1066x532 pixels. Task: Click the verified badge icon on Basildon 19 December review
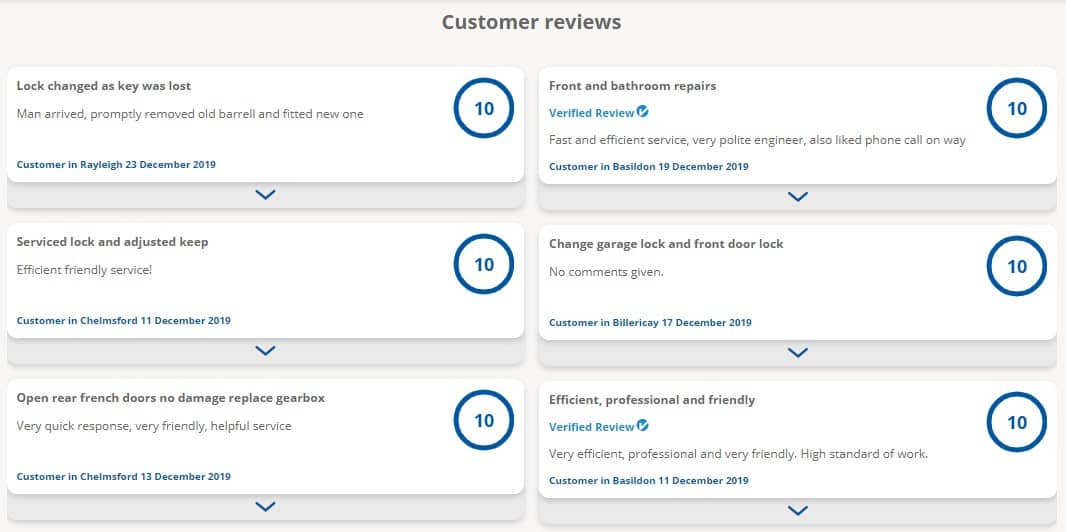point(642,112)
